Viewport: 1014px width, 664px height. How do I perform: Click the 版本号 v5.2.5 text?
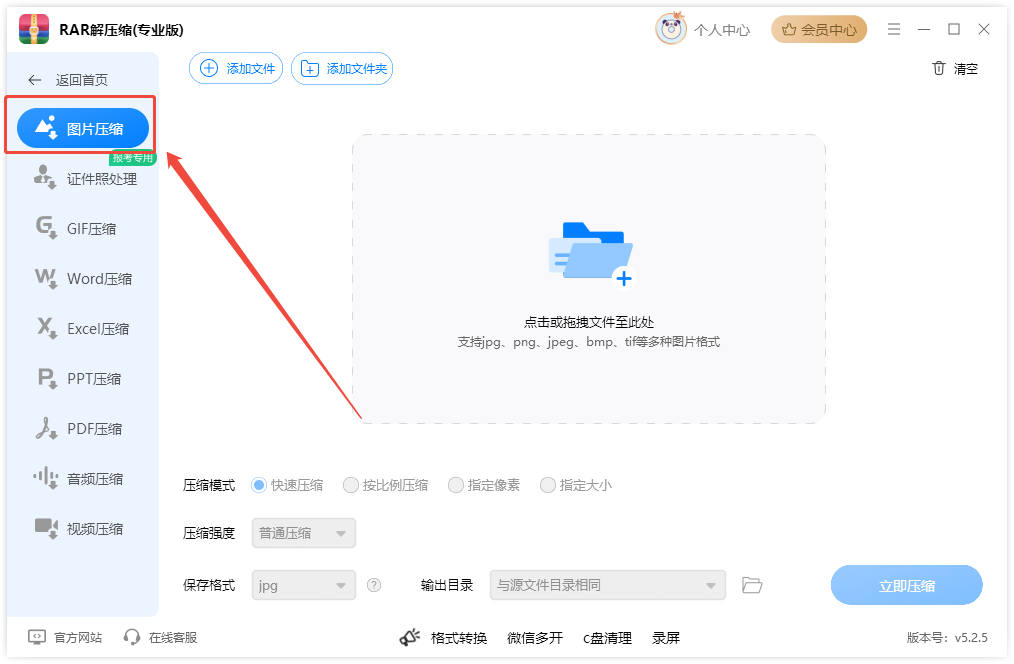tap(947, 638)
